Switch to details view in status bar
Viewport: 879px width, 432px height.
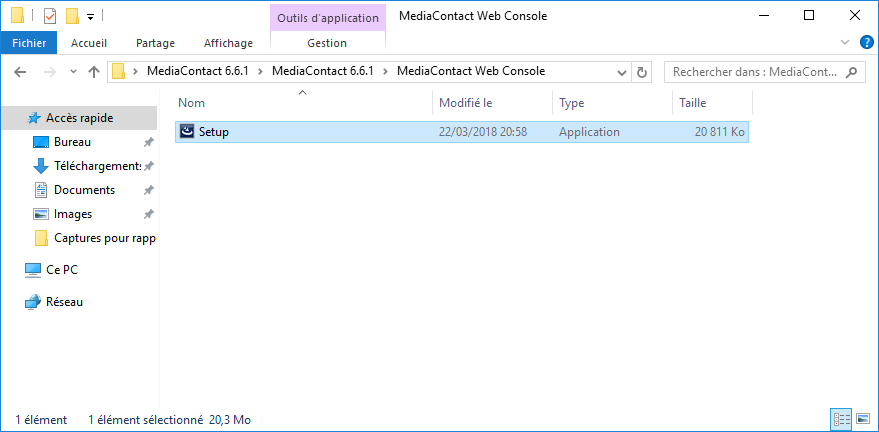click(840, 419)
